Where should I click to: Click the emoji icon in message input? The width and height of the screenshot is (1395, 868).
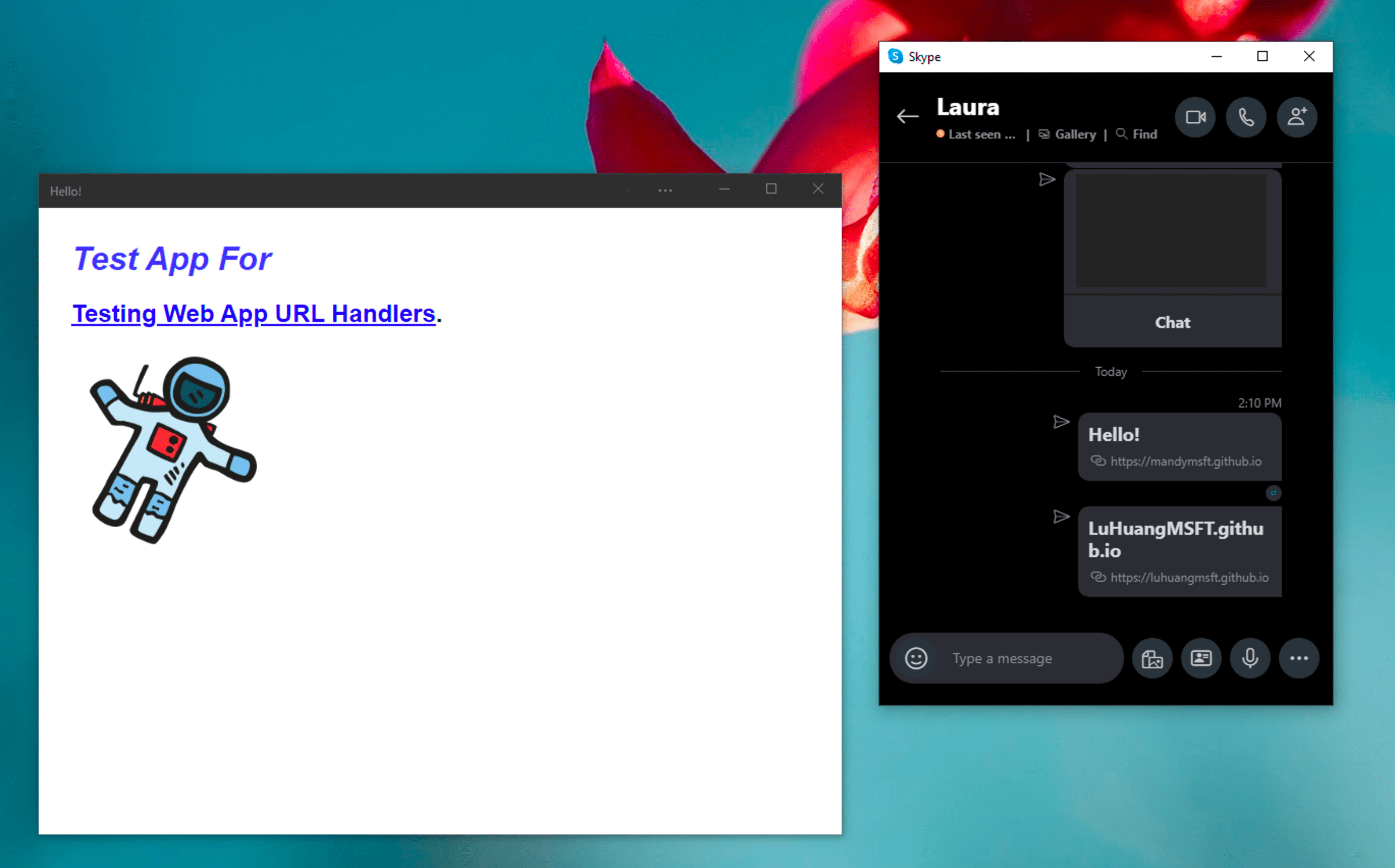click(x=914, y=658)
